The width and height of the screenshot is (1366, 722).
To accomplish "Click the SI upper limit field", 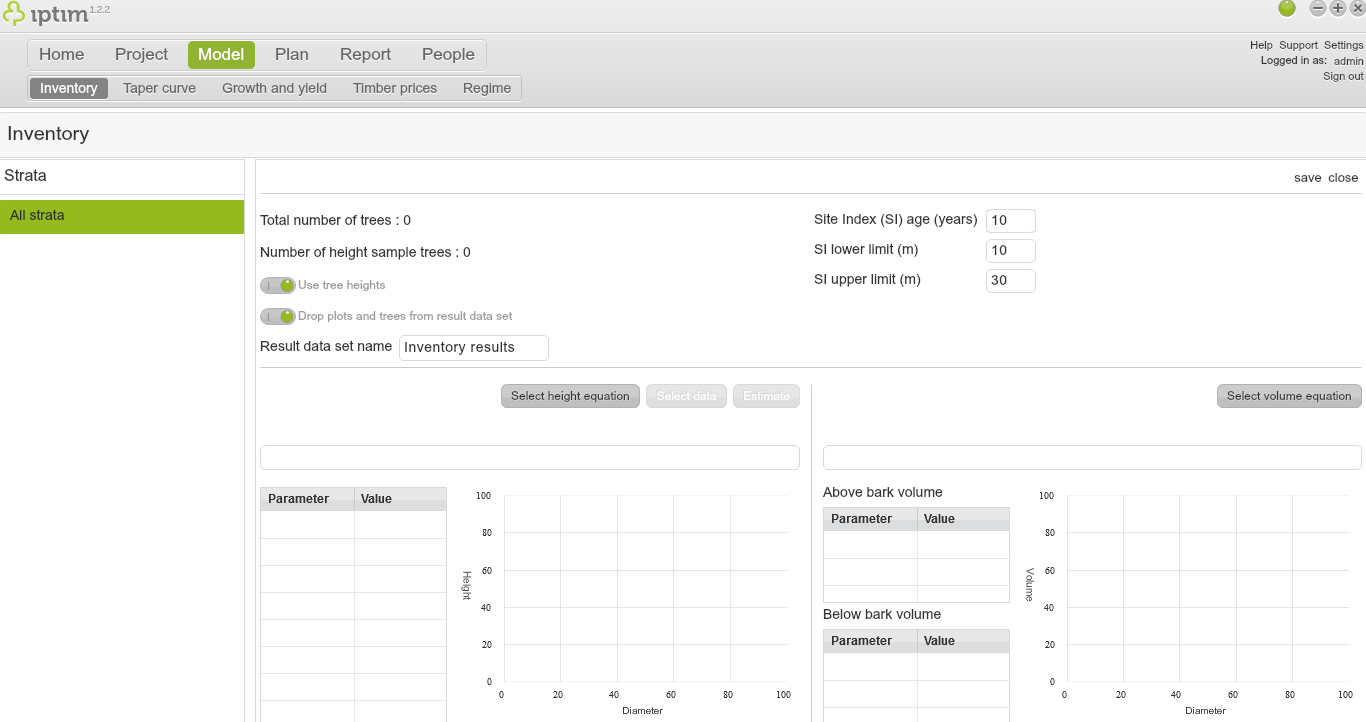I will [x=1010, y=281].
